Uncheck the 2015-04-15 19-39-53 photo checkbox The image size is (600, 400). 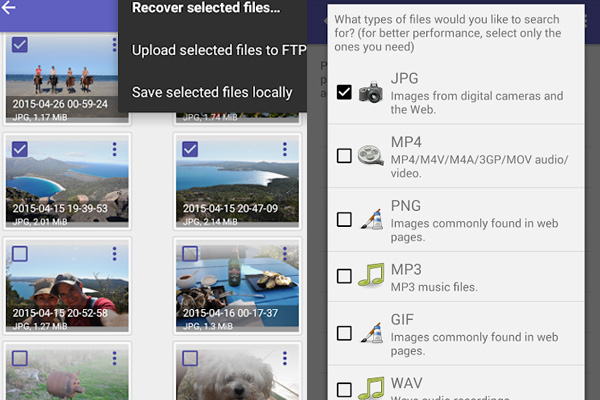point(20,149)
